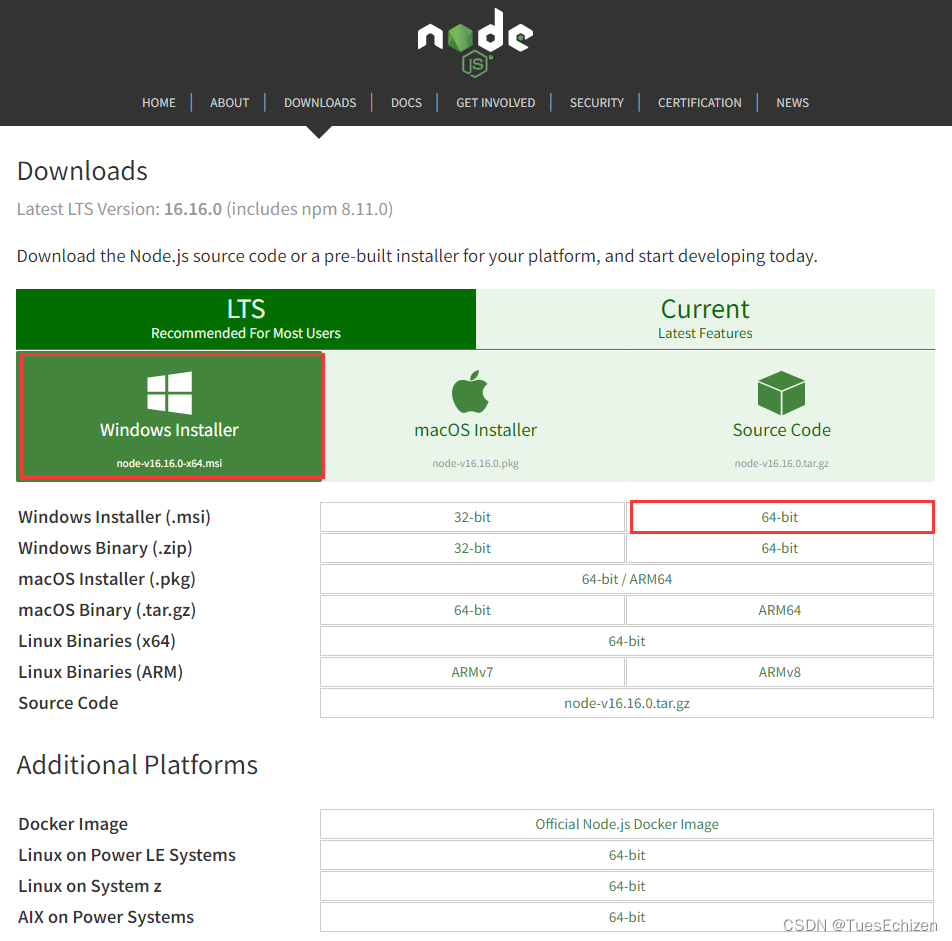The width and height of the screenshot is (952, 941).
Task: Click the macOS Binary (.tar.gz) row label
Action: 107,610
